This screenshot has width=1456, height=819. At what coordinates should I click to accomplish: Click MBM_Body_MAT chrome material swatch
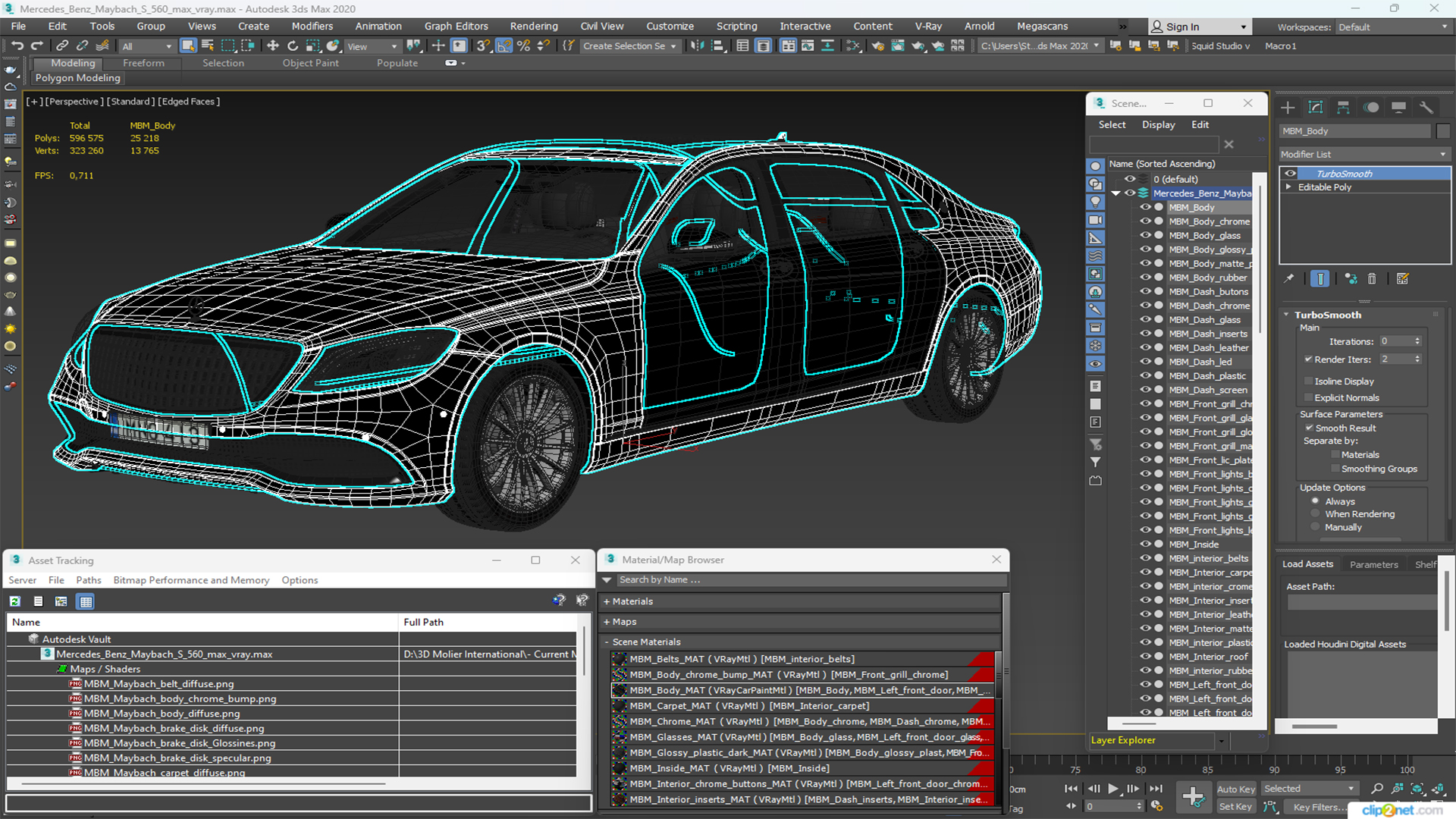click(619, 690)
